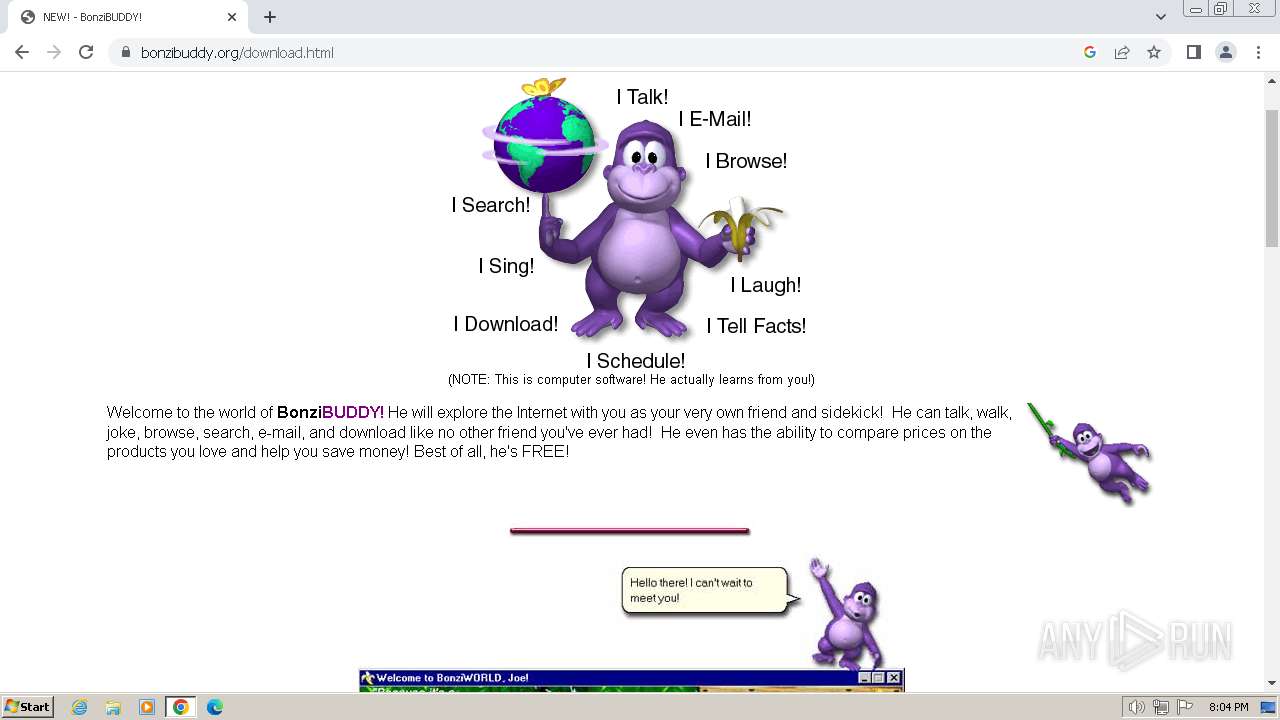
Task: Click the scrollbar down arrow
Action: point(1272,683)
